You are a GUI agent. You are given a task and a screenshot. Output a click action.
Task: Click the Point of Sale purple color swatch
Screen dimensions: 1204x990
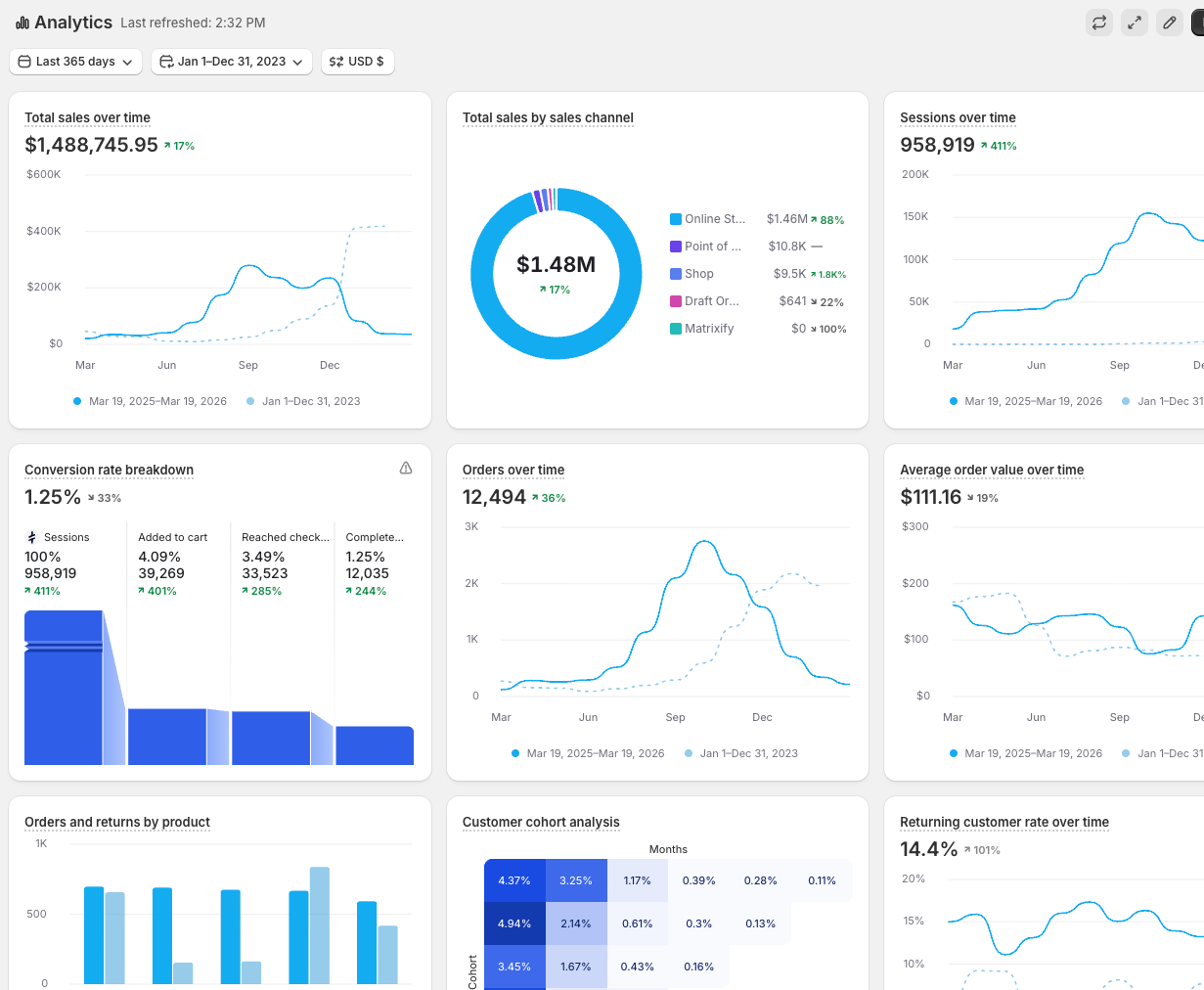coord(676,247)
